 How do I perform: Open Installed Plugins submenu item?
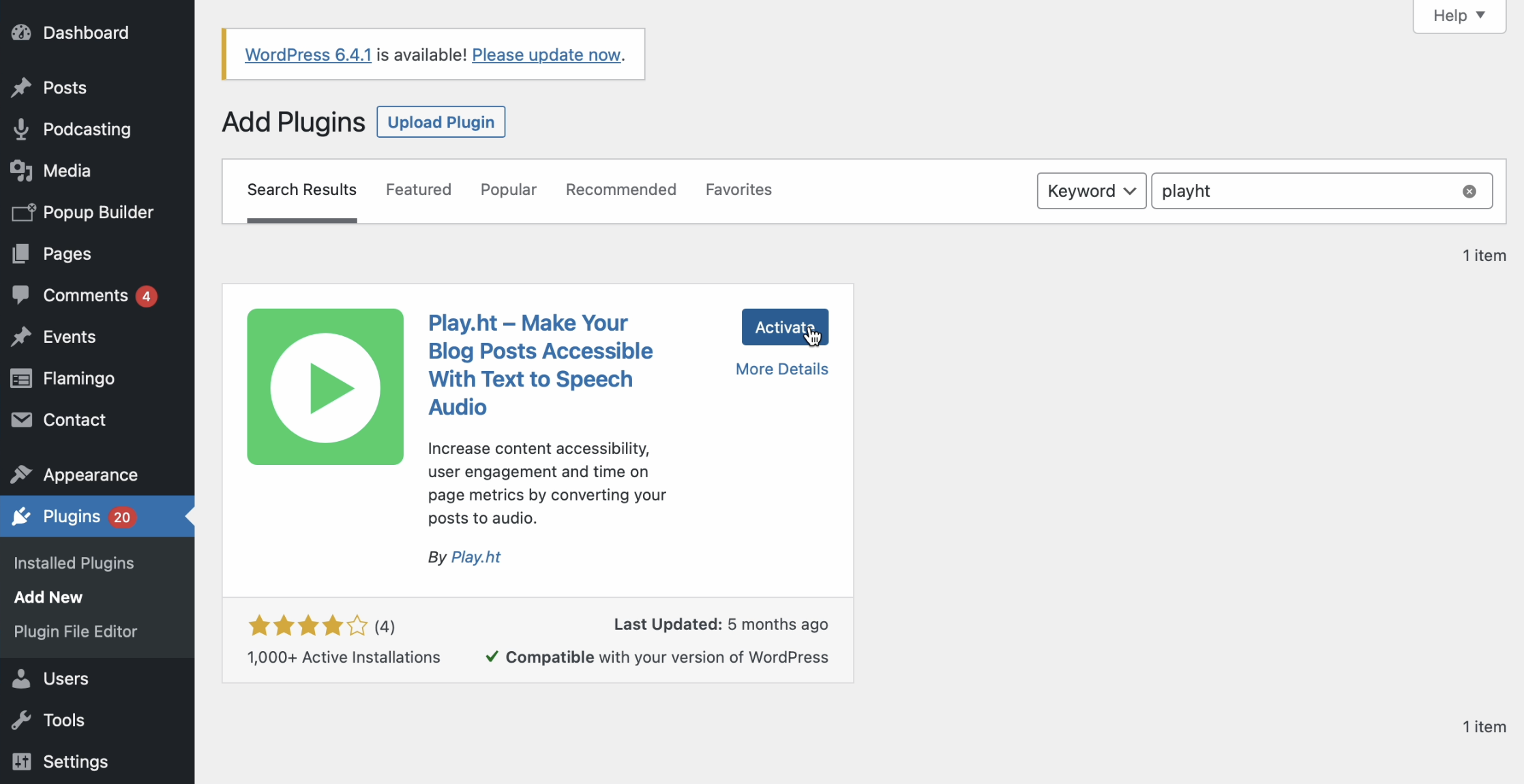(74, 563)
